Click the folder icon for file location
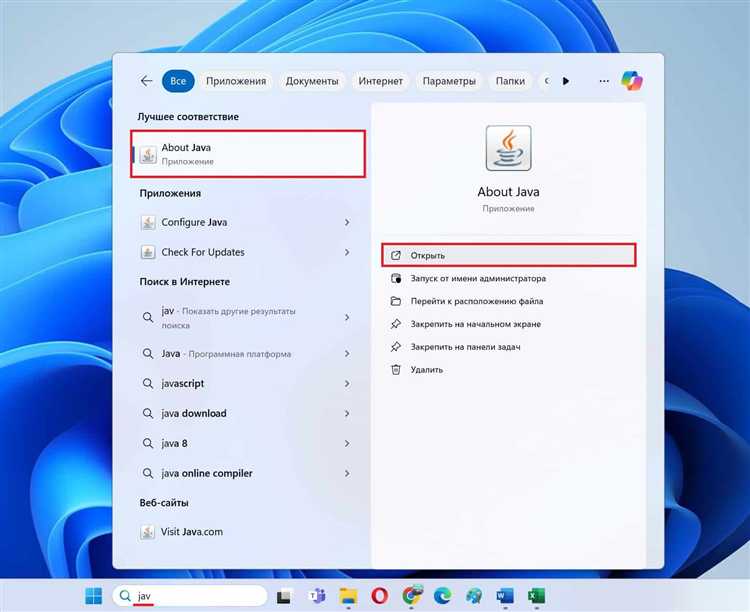 coord(396,301)
